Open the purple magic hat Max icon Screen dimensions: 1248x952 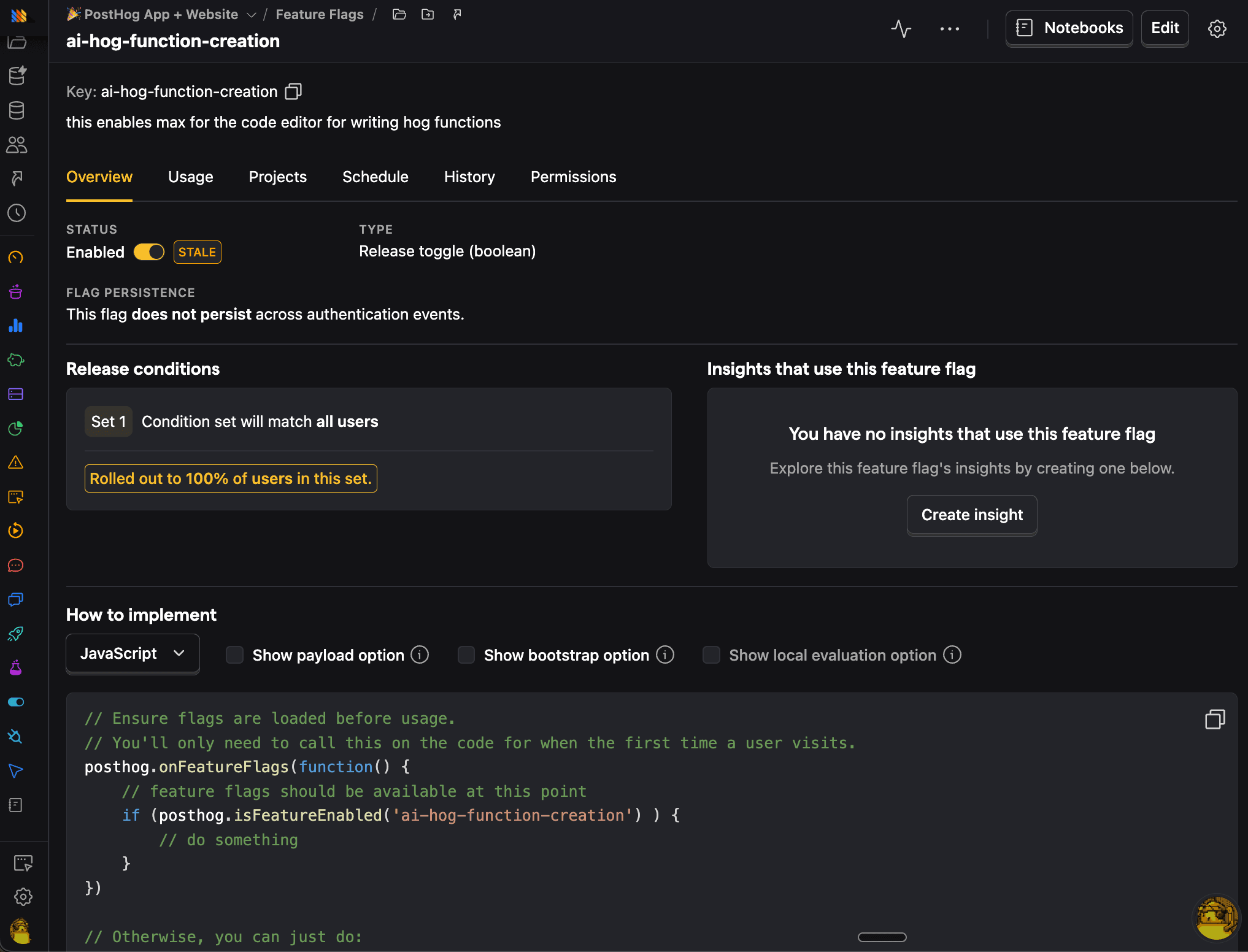pos(16,291)
